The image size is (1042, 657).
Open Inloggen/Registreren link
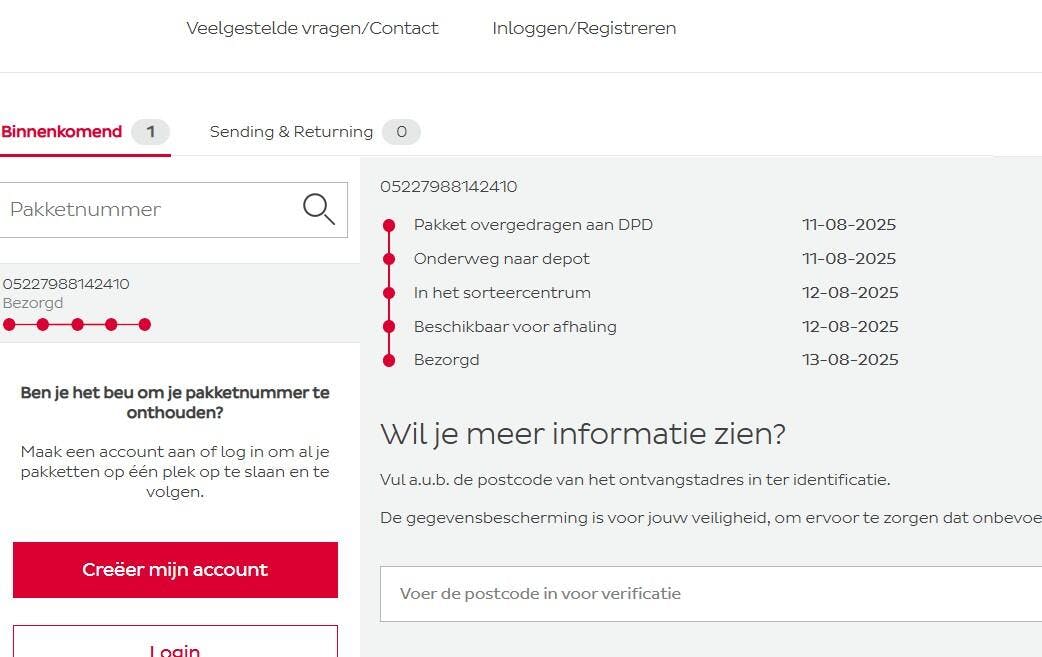[x=584, y=29]
